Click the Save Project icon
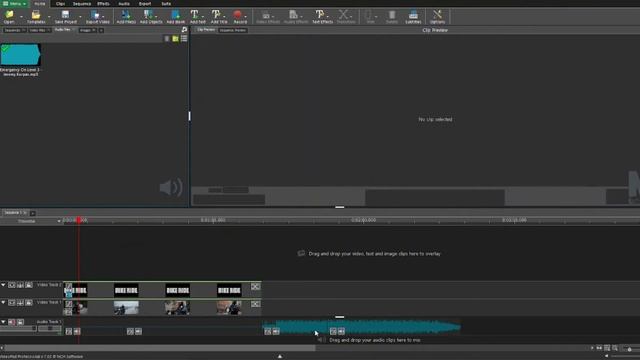The image size is (640, 360). point(65,15)
